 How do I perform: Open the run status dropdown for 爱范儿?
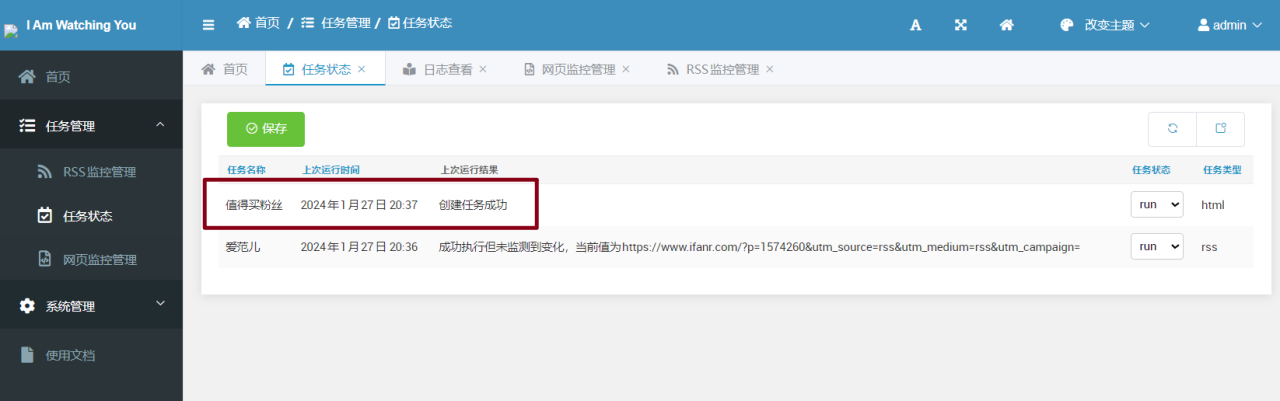click(x=1157, y=246)
